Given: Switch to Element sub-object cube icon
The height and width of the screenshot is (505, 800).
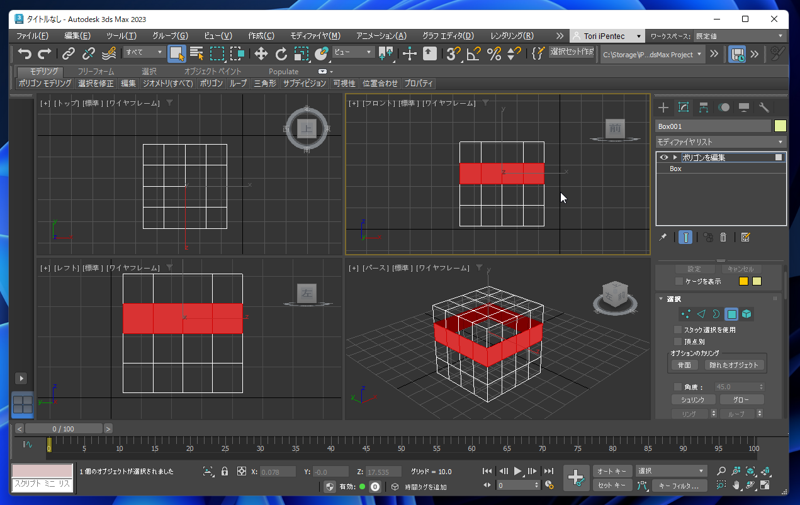Looking at the screenshot, I should point(746,314).
